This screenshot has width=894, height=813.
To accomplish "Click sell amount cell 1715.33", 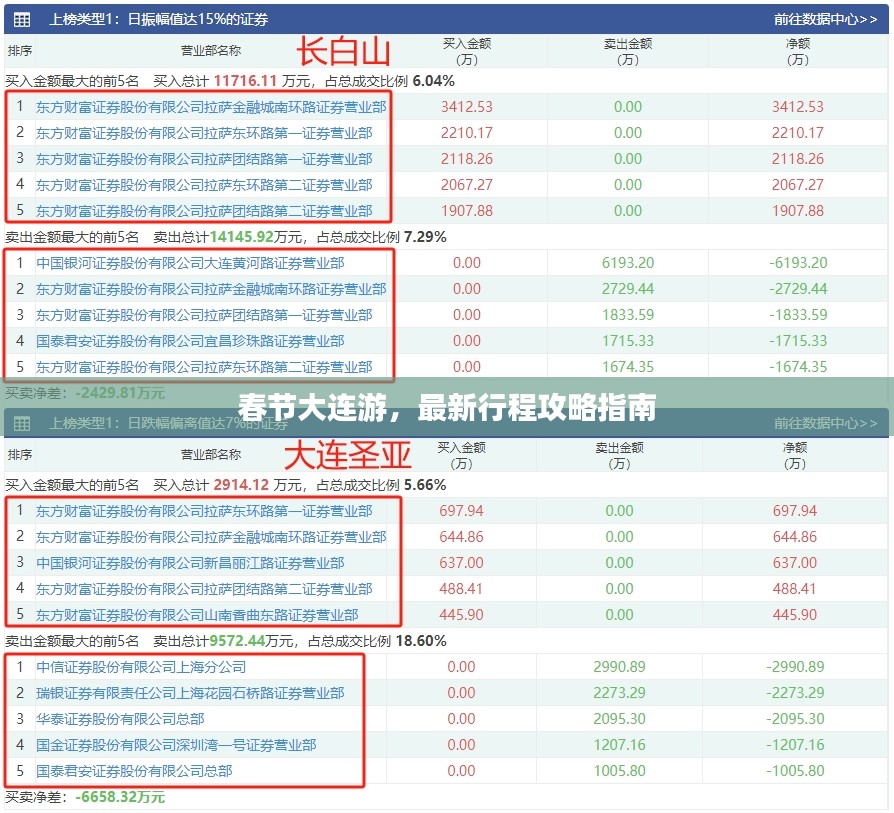I will [628, 342].
